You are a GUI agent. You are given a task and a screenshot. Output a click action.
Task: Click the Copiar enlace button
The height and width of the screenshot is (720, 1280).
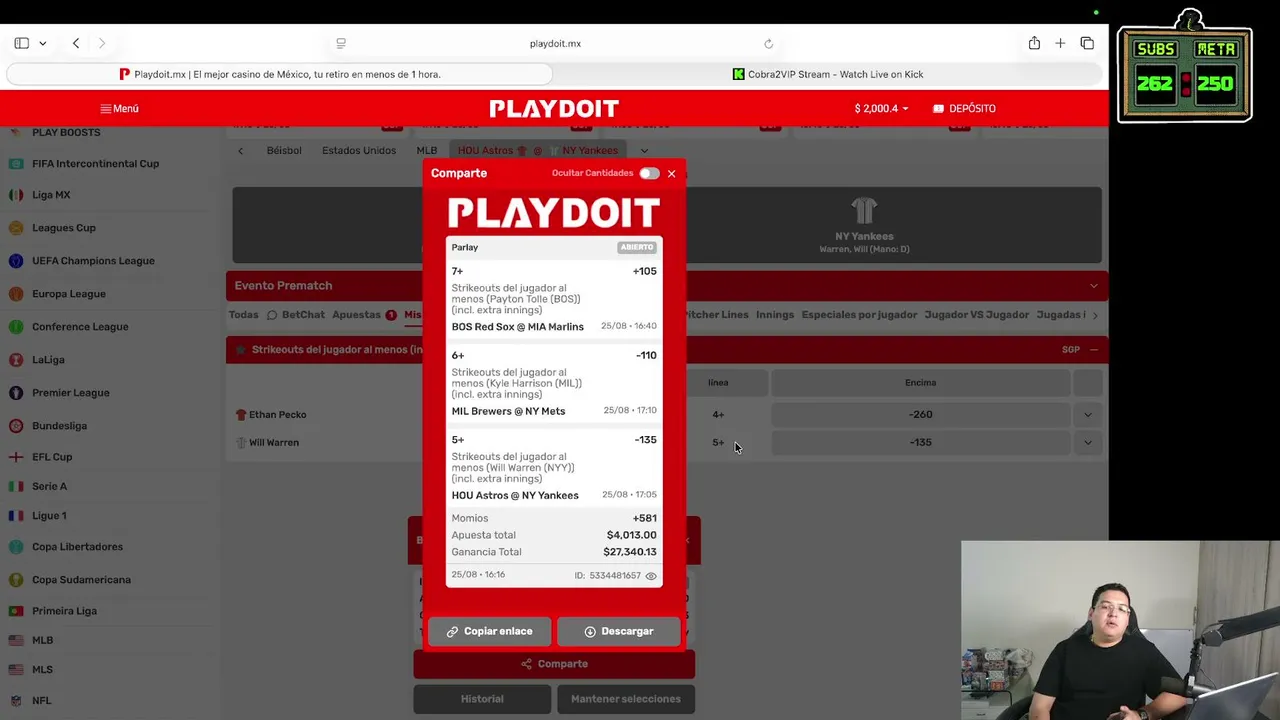(x=489, y=631)
